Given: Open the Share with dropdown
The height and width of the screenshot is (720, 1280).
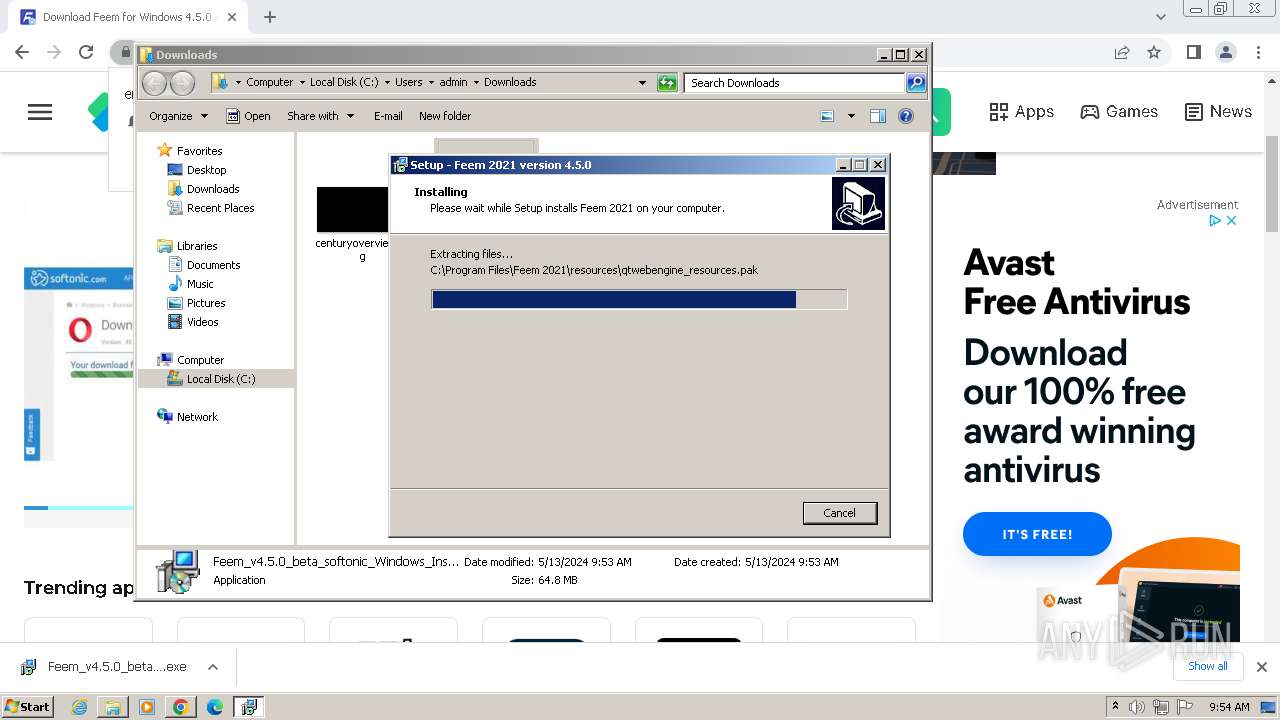Looking at the screenshot, I should [x=320, y=116].
